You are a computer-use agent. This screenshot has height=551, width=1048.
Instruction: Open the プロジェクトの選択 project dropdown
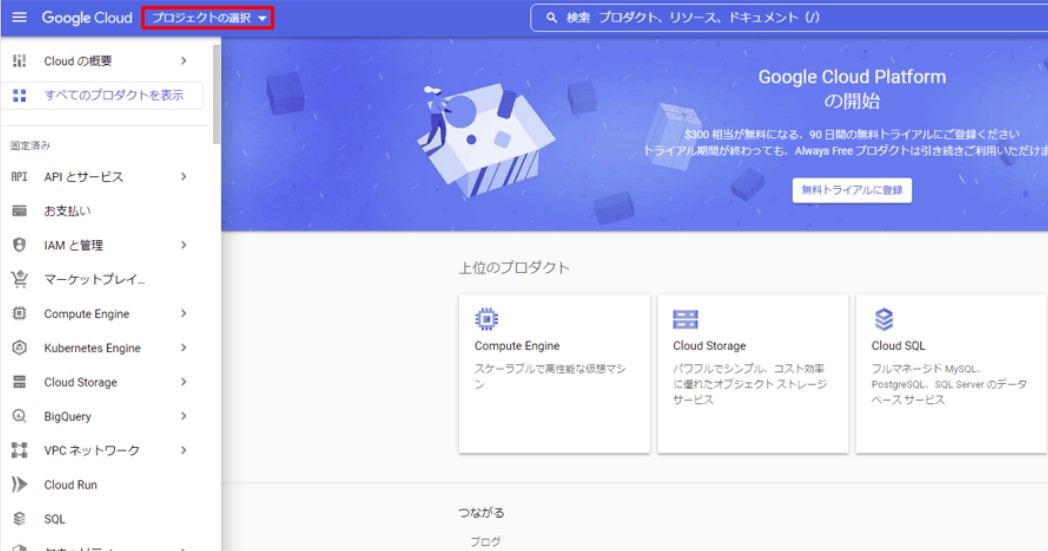click(207, 18)
